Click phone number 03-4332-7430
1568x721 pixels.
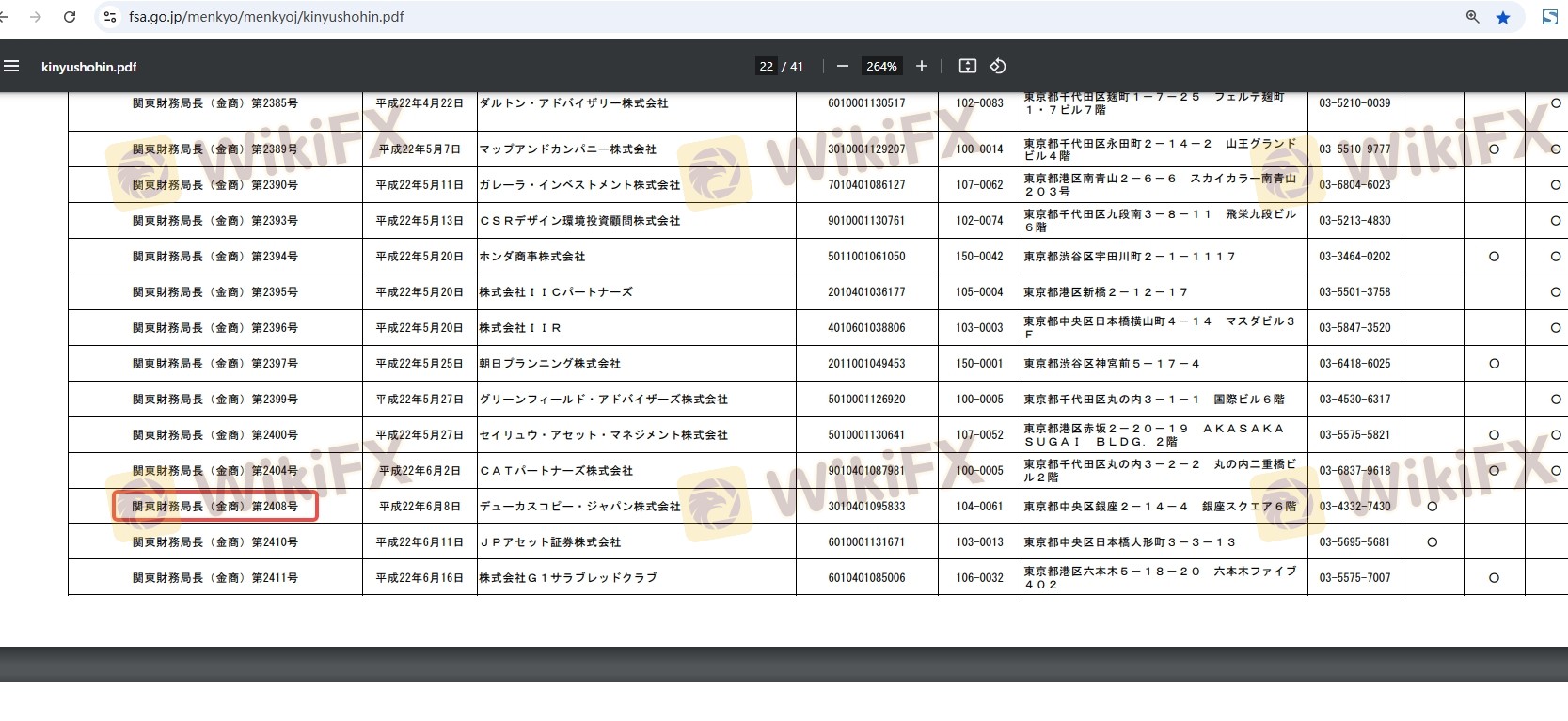tap(1354, 507)
